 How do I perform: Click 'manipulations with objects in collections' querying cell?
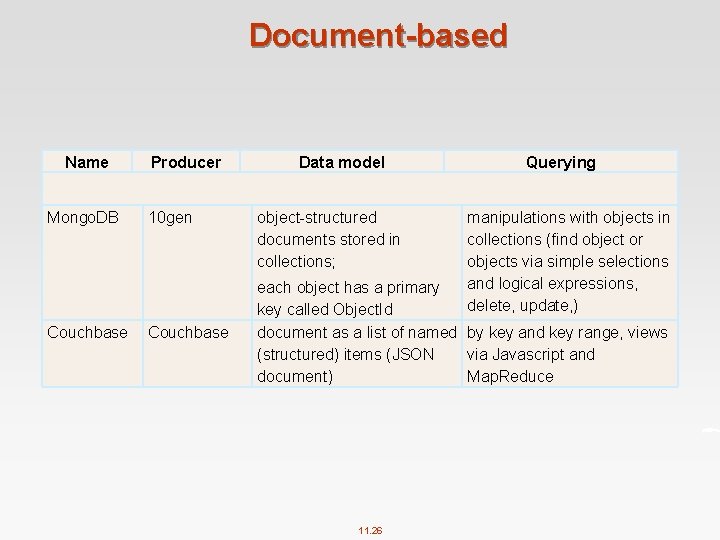coord(568,261)
